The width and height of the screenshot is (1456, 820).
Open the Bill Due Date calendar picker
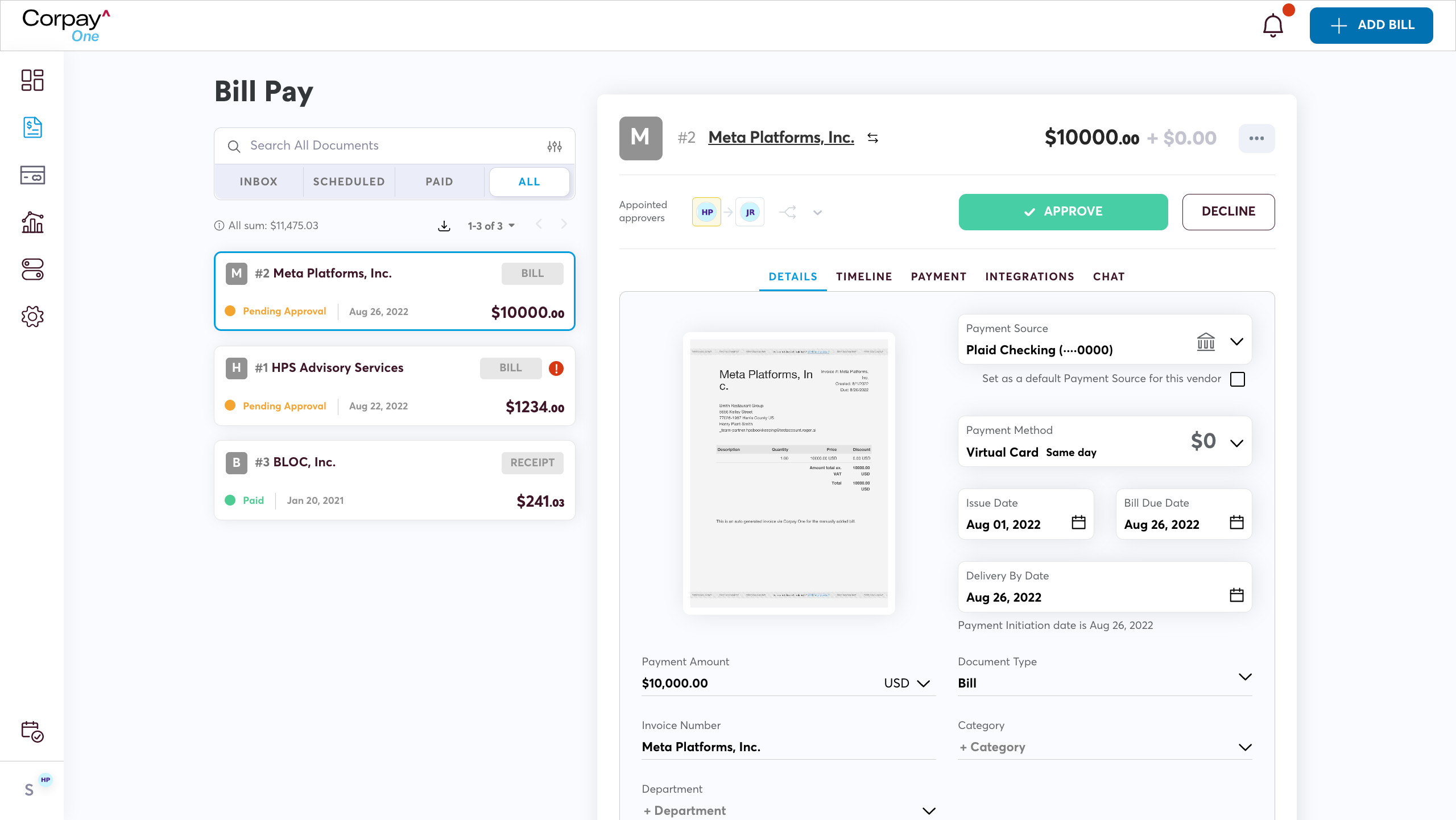click(1236, 523)
